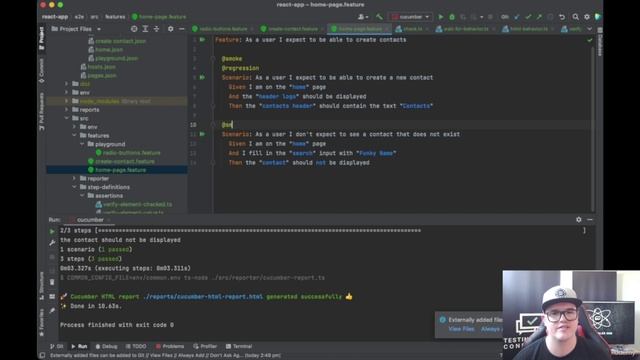
Task: Click the features breadcrumb in navigation bar
Action: (115, 17)
